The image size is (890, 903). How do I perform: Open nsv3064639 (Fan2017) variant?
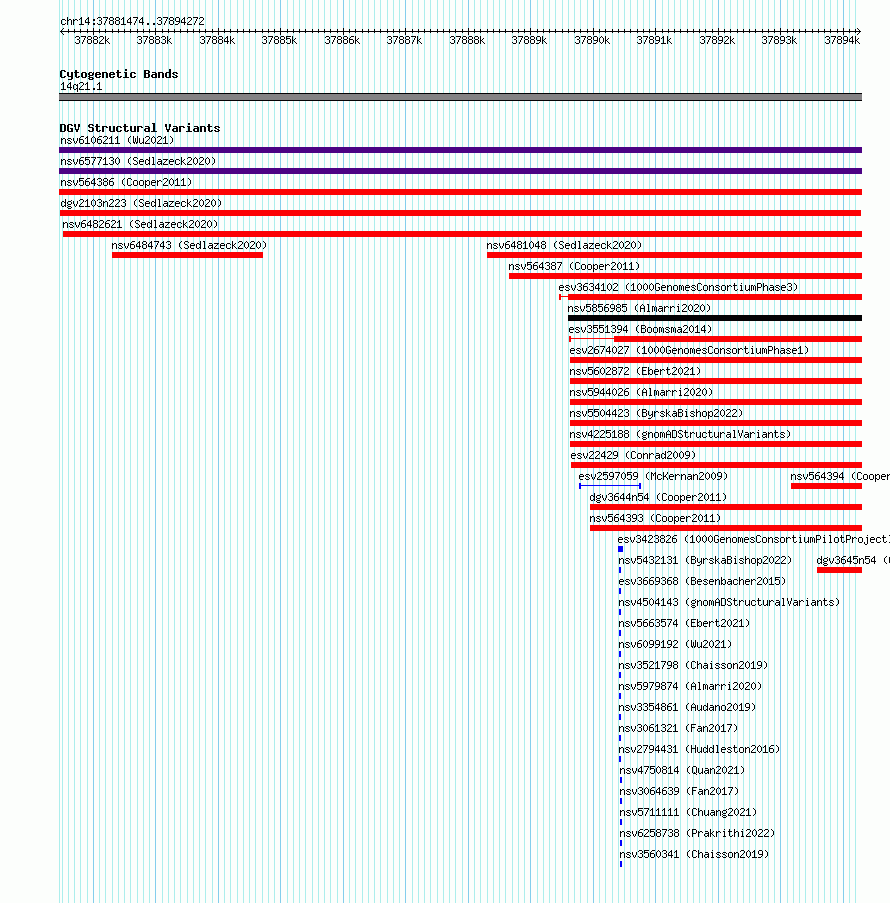(679, 792)
